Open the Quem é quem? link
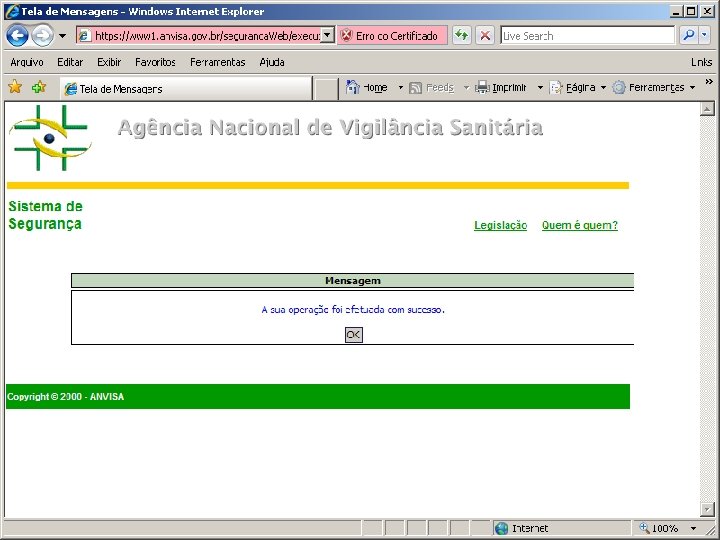Screen dimensions: 720x540 coord(579,225)
